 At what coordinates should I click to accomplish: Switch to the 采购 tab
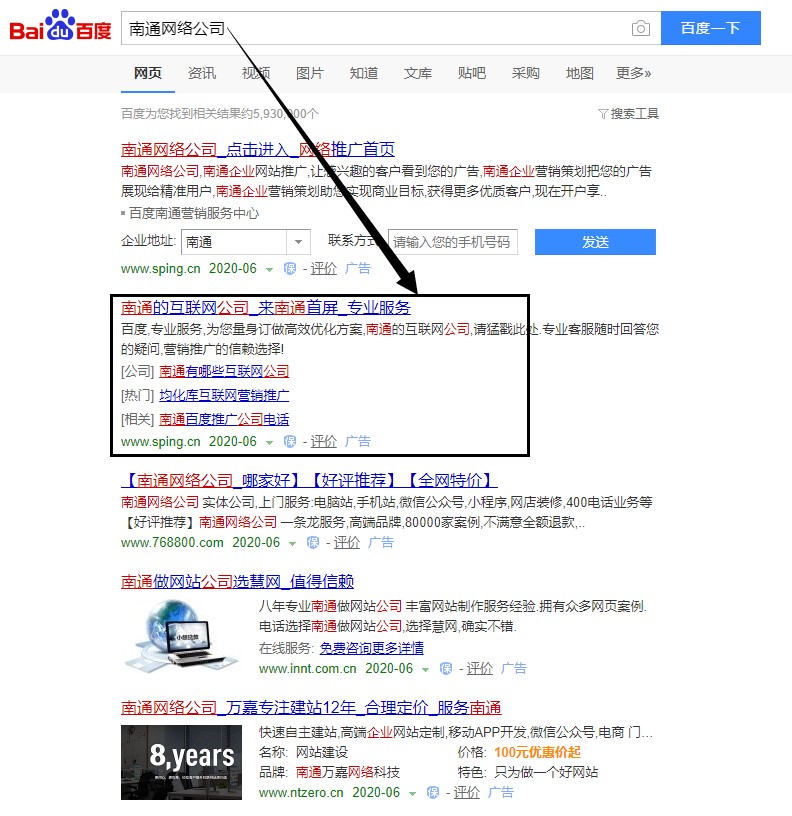click(x=526, y=73)
